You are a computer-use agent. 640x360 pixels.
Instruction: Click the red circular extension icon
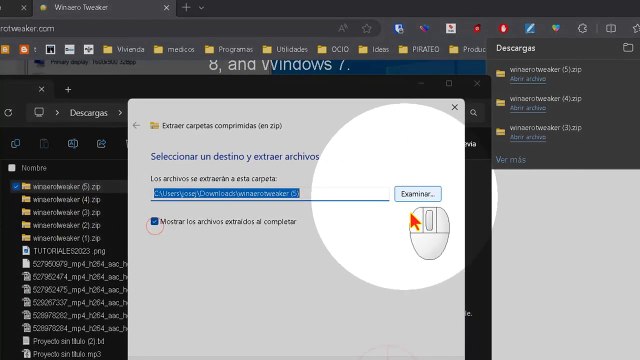[x=503, y=28]
